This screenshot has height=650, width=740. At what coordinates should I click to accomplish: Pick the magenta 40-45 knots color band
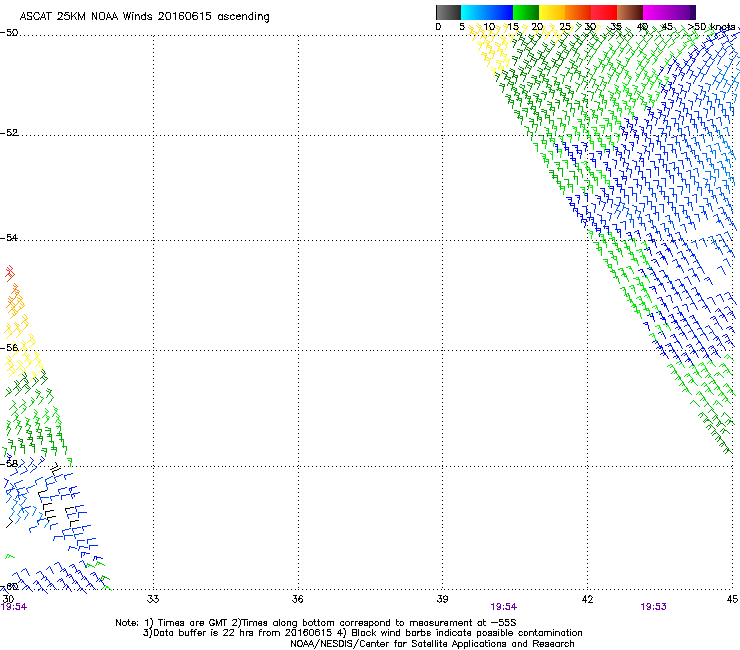[x=656, y=12]
